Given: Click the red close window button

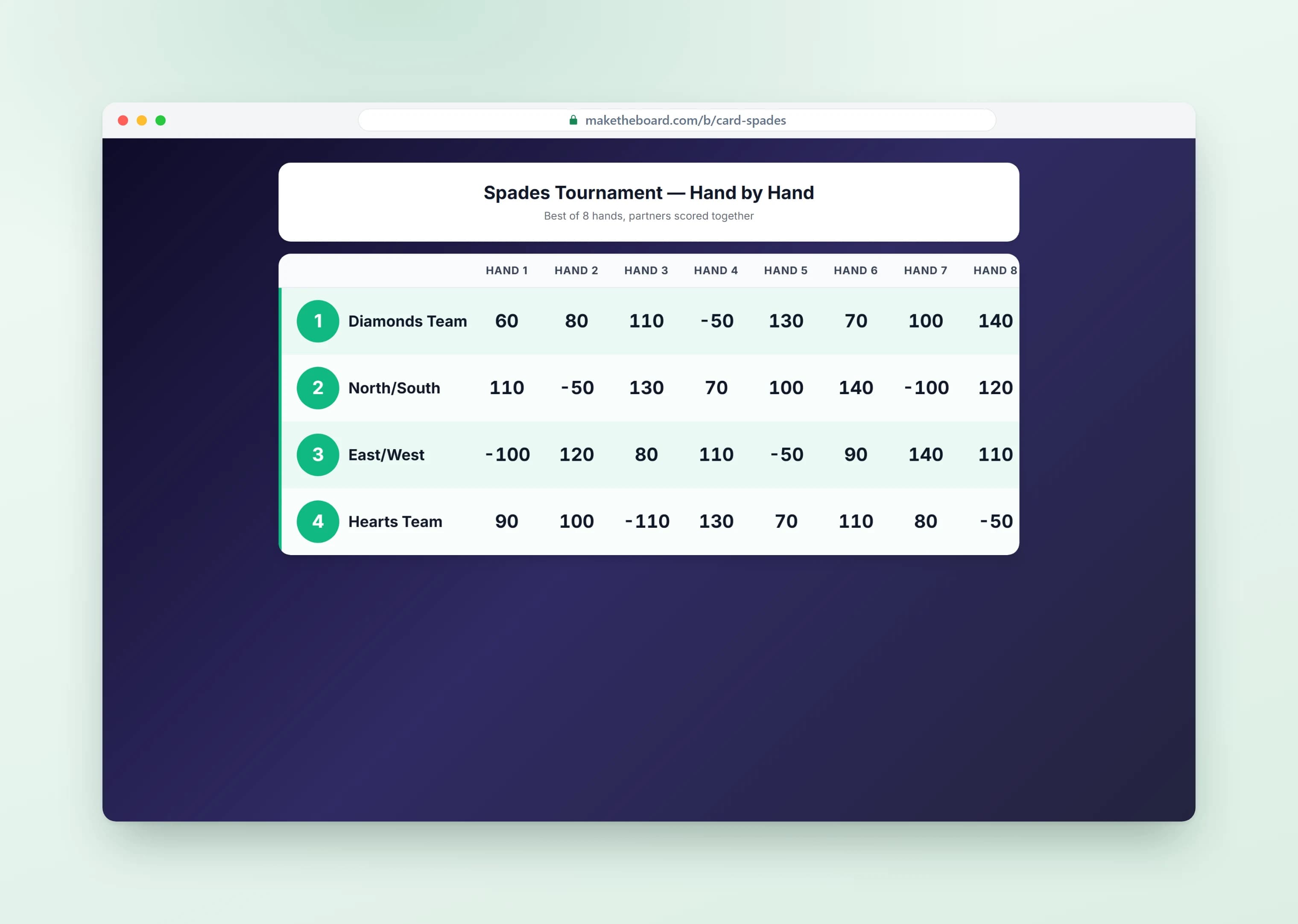Looking at the screenshot, I should [x=123, y=120].
